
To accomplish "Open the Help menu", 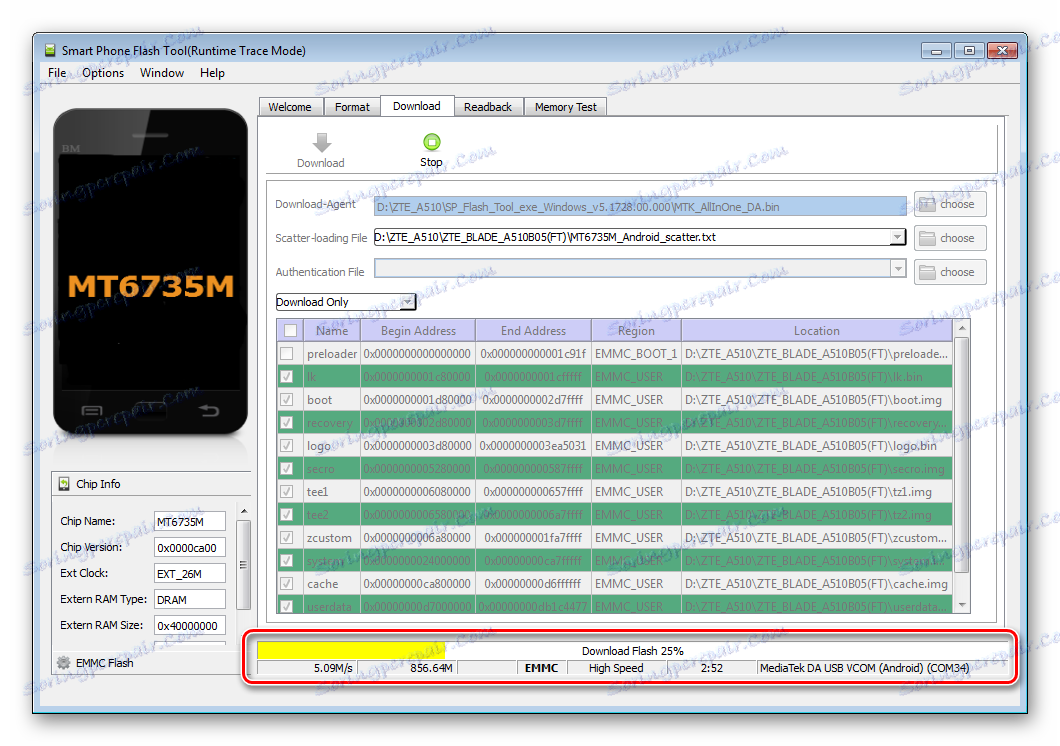I will (x=212, y=72).
